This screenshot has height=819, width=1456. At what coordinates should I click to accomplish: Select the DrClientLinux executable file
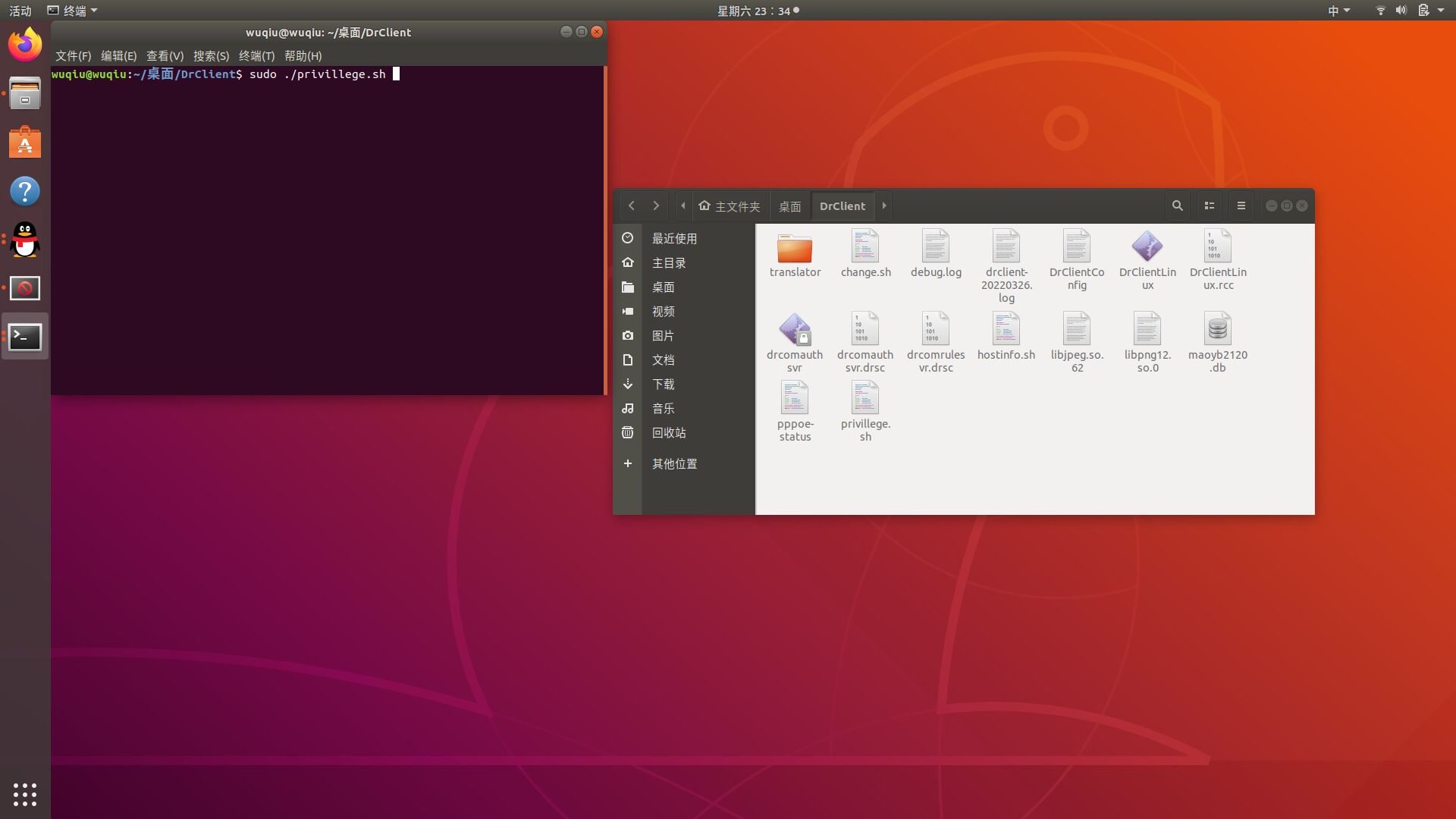[x=1147, y=246]
